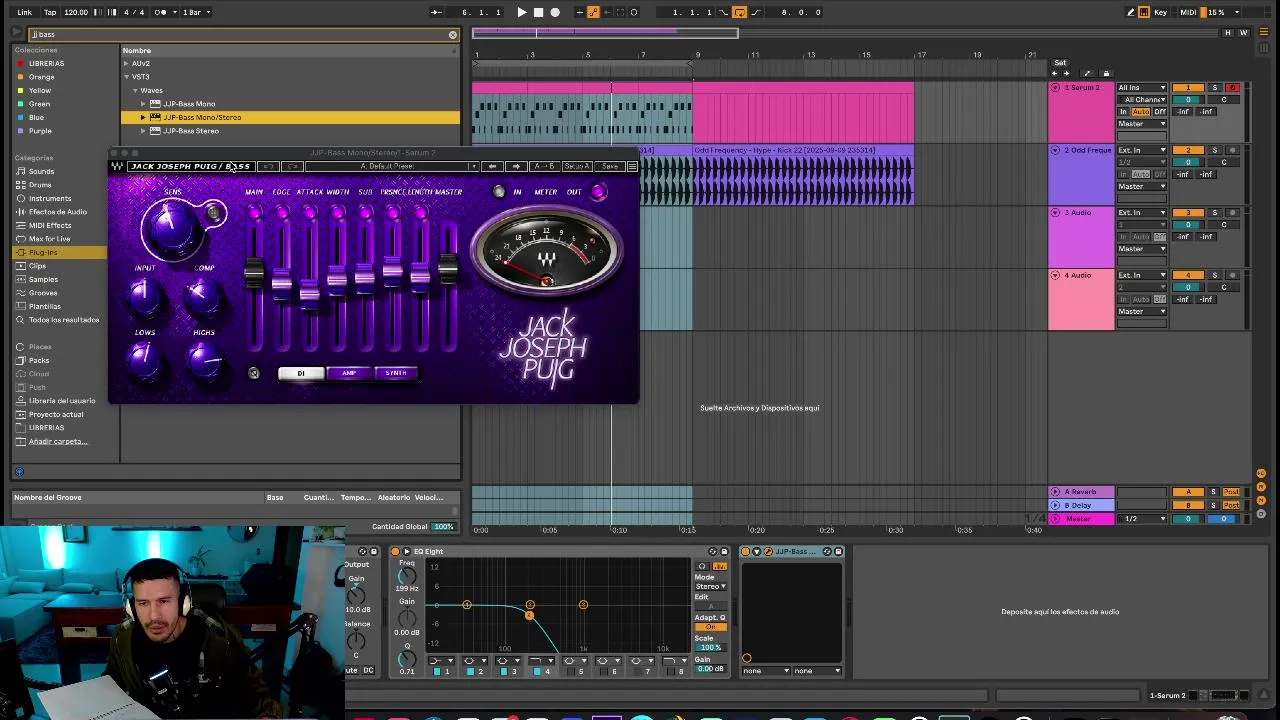Enable EQ Eight band 5 checkbox
Image resolution: width=1280 pixels, height=720 pixels.
(572, 671)
